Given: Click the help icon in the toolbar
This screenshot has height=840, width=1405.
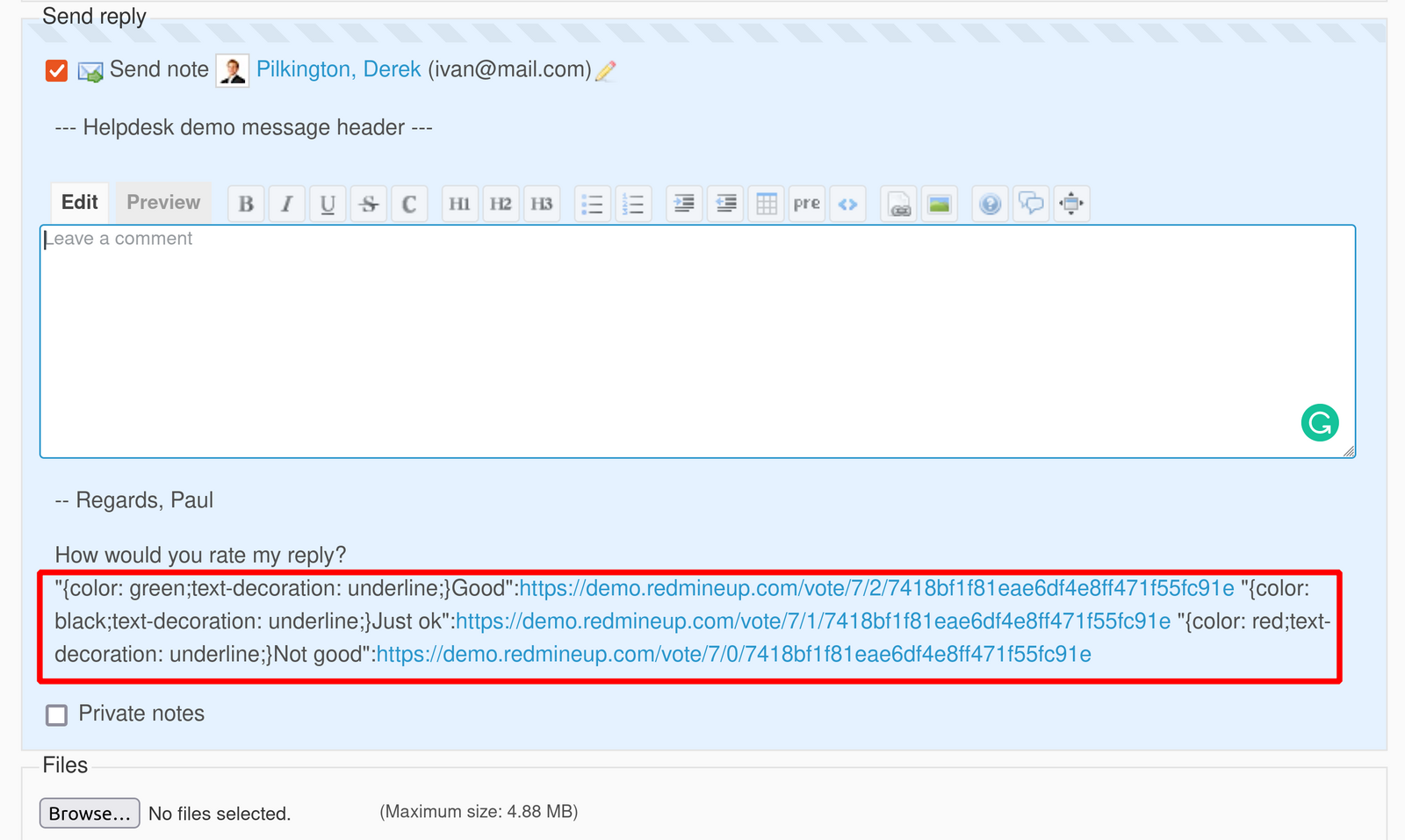Looking at the screenshot, I should click(x=991, y=203).
